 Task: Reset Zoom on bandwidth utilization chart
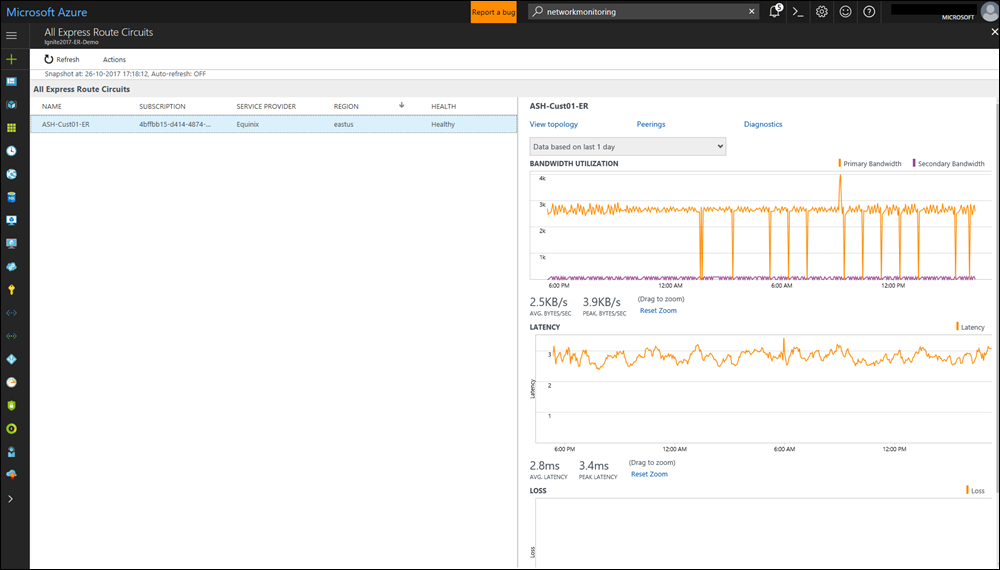pos(658,311)
